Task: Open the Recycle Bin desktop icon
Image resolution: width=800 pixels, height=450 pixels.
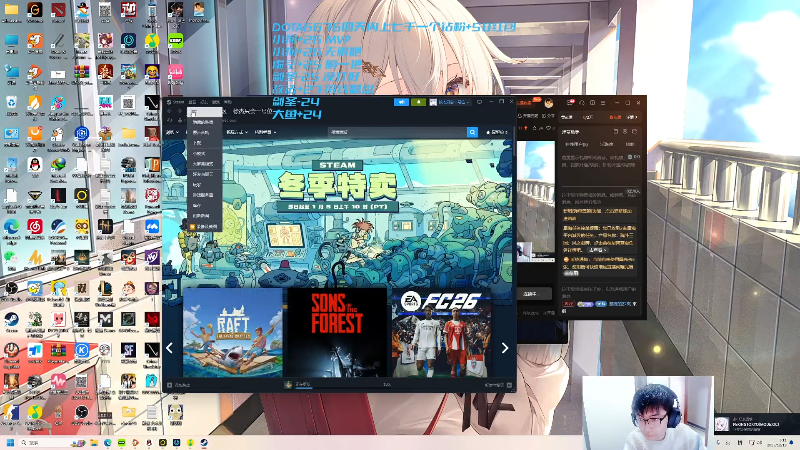Action: tap(11, 103)
